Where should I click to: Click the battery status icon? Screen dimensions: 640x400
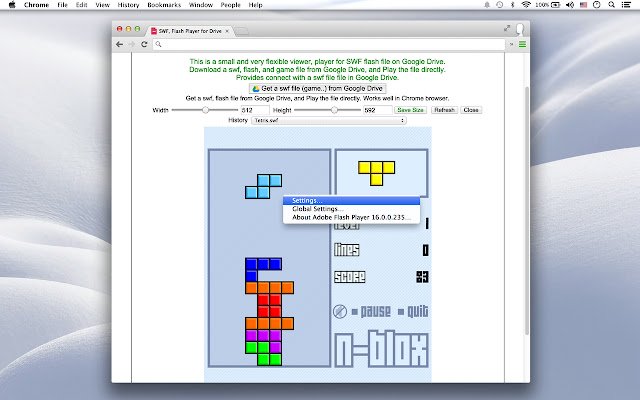pos(556,5)
